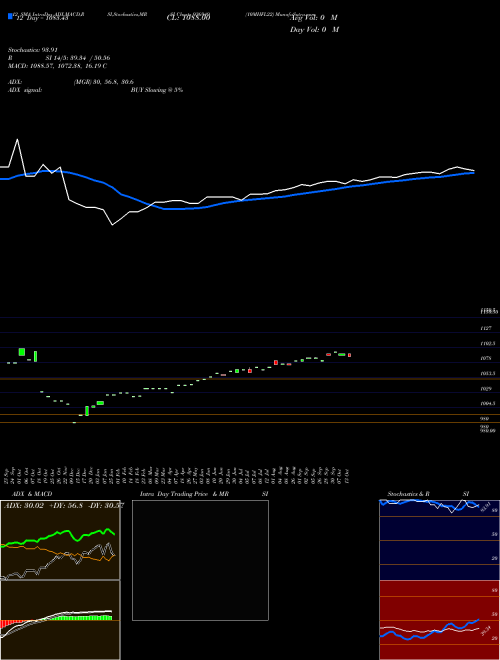Click the 1029 price axis label
The width and height of the screenshot is (500, 660).
tap(486, 389)
